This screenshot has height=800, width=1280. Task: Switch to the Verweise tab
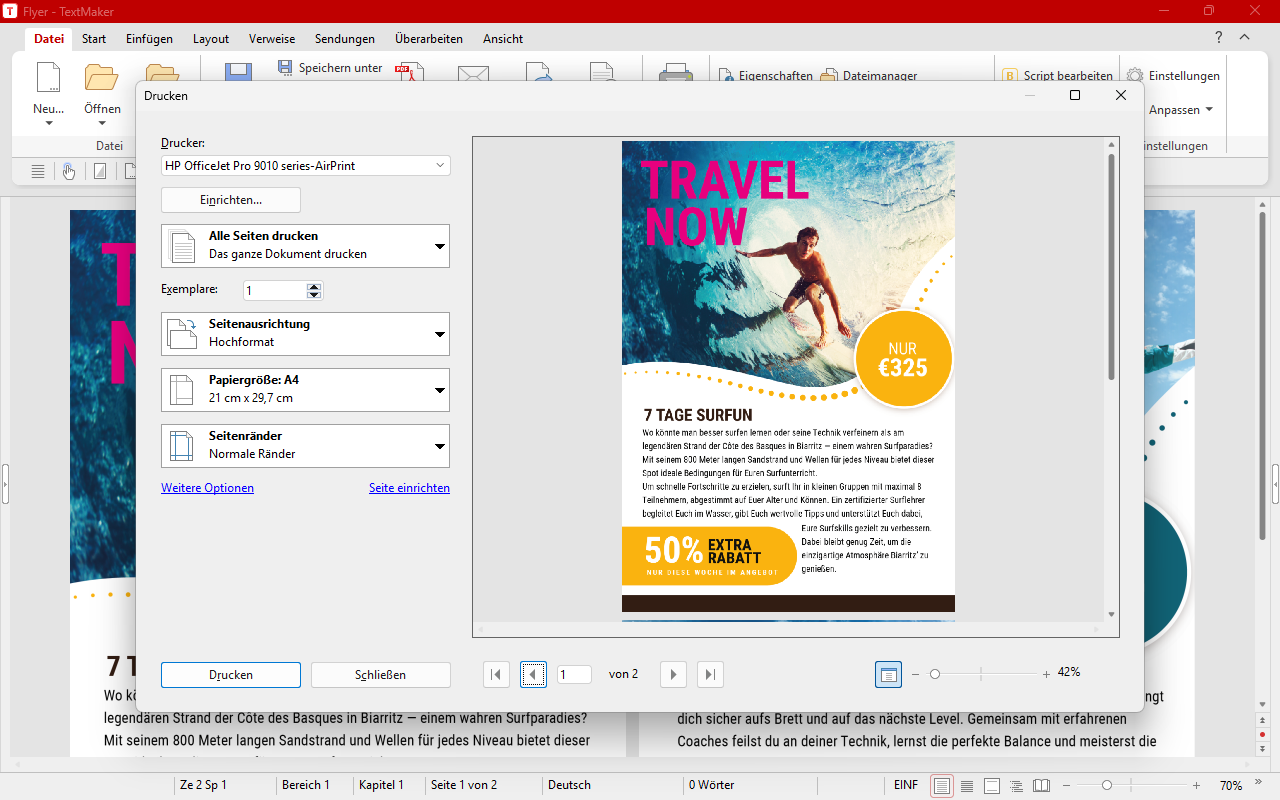click(272, 39)
